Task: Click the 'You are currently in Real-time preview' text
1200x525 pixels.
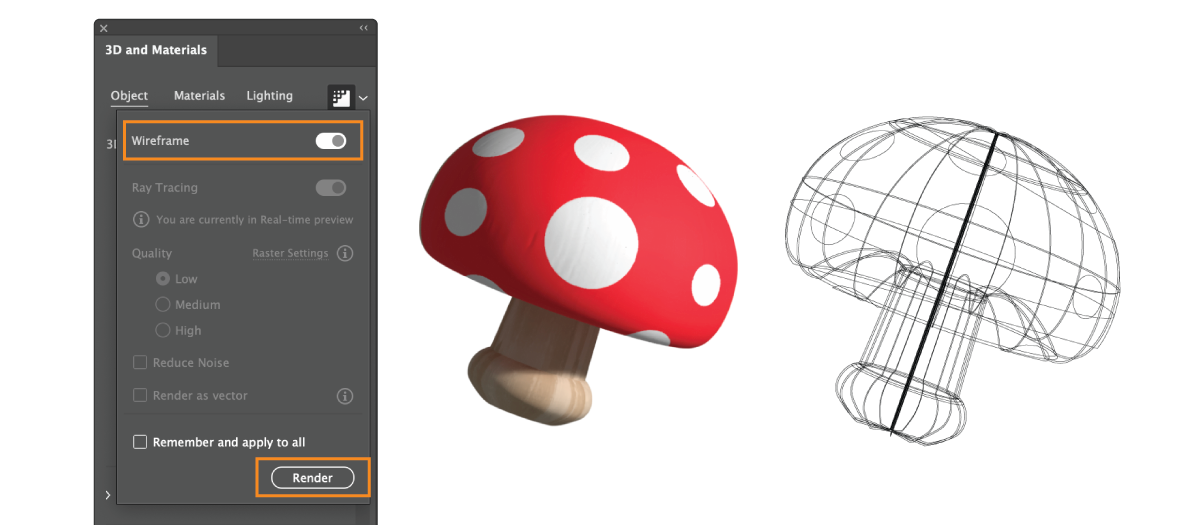Action: [255, 220]
